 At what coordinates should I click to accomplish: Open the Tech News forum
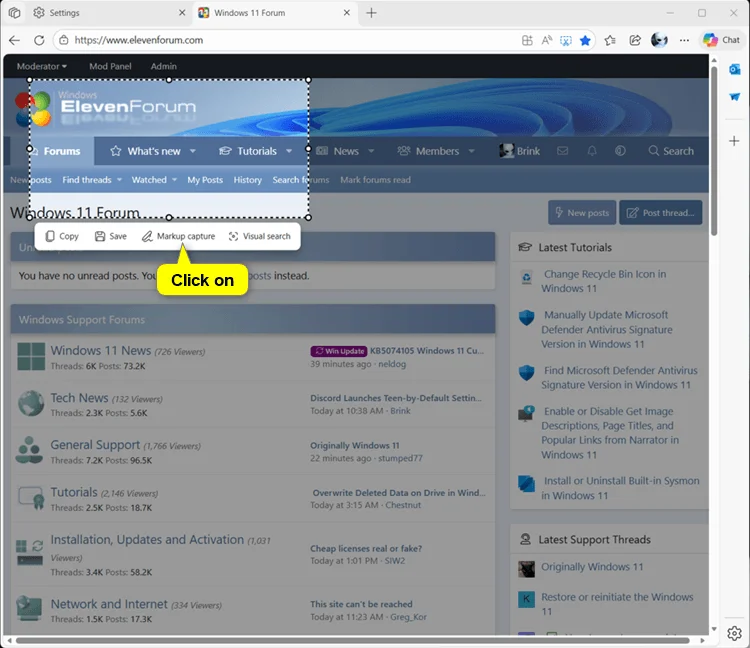pyautogui.click(x=79, y=398)
